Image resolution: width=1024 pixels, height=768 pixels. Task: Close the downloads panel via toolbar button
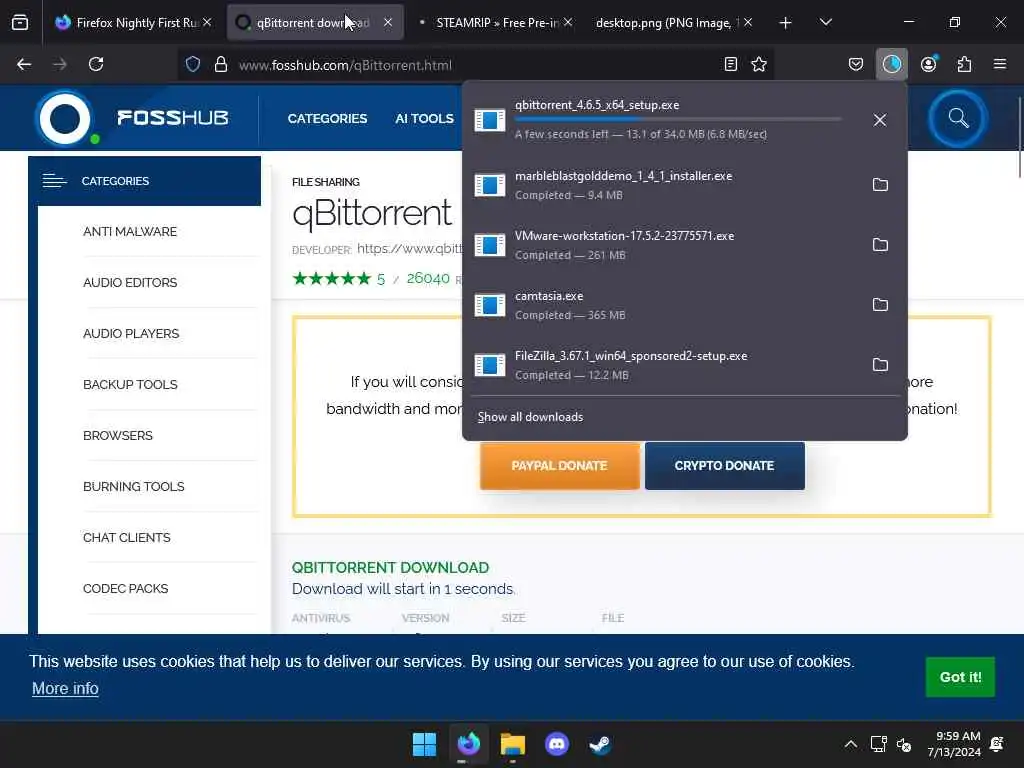point(891,64)
